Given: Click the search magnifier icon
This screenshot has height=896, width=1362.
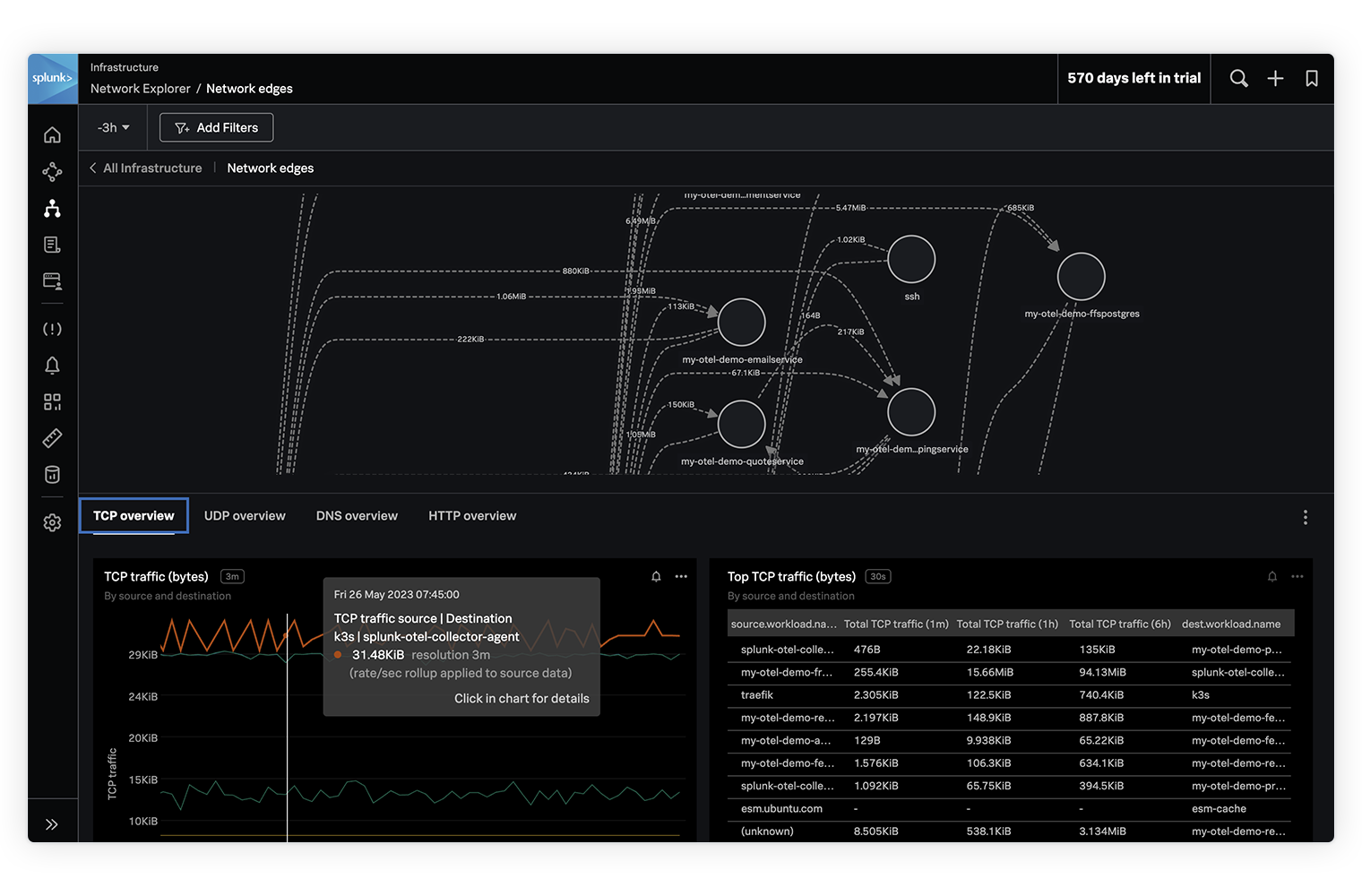Looking at the screenshot, I should pyautogui.click(x=1238, y=79).
